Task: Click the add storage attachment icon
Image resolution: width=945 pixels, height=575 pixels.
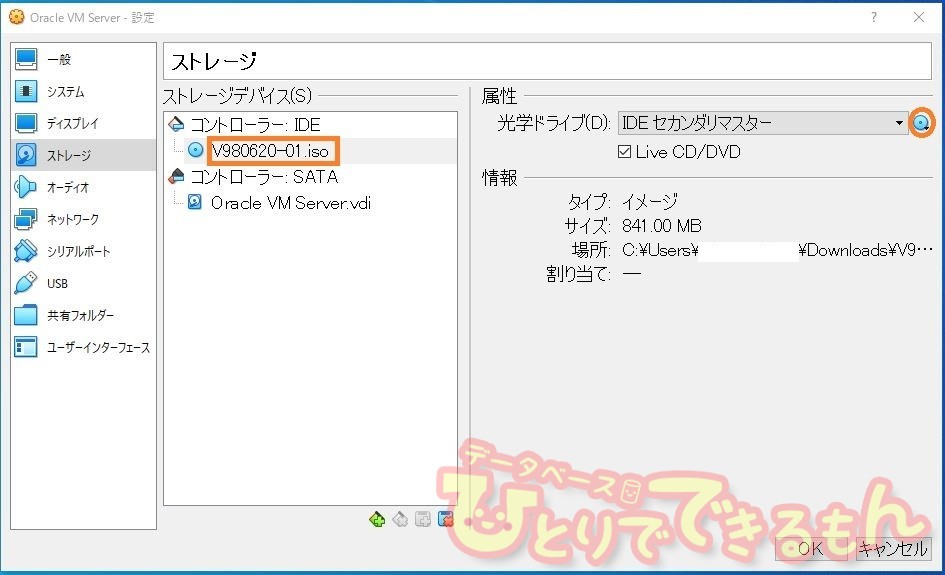Action: pos(423,519)
